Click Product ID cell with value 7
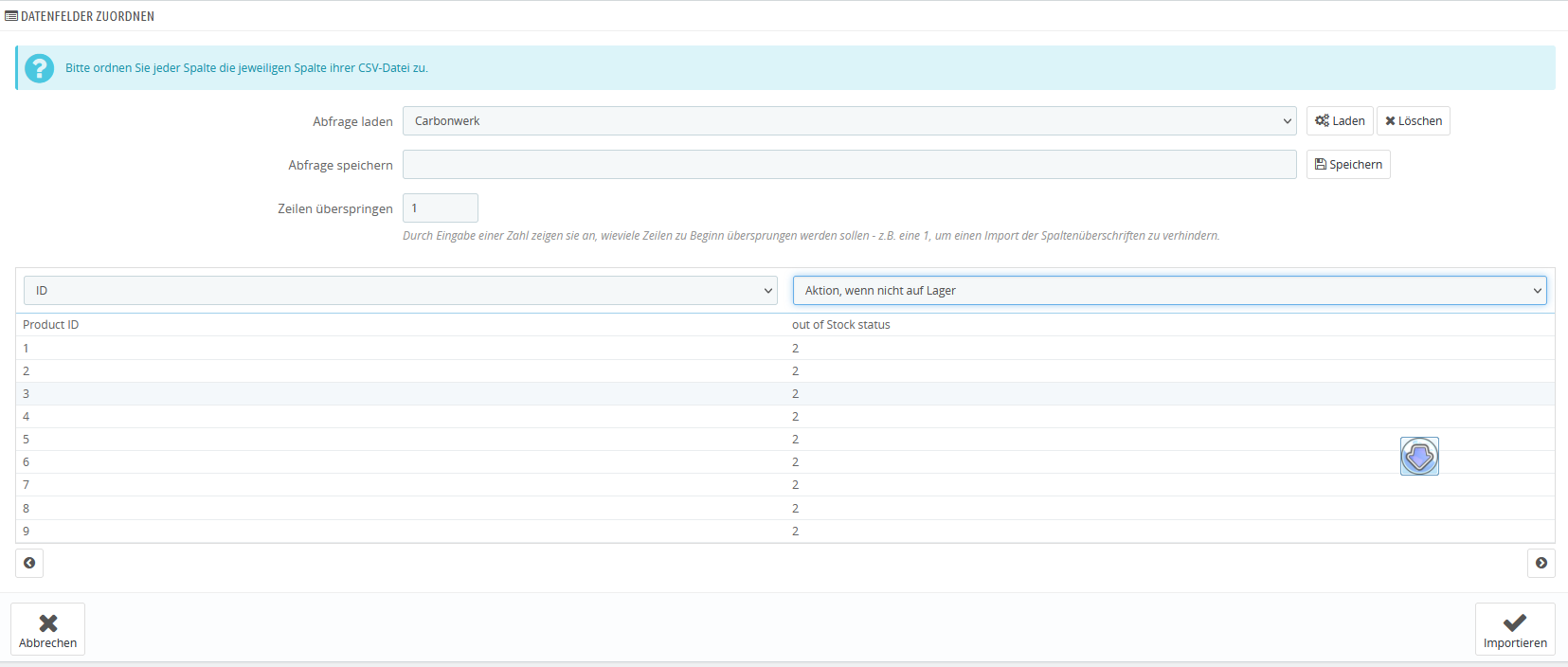Viewport: 1568px width, 667px height. pyautogui.click(x=401, y=485)
